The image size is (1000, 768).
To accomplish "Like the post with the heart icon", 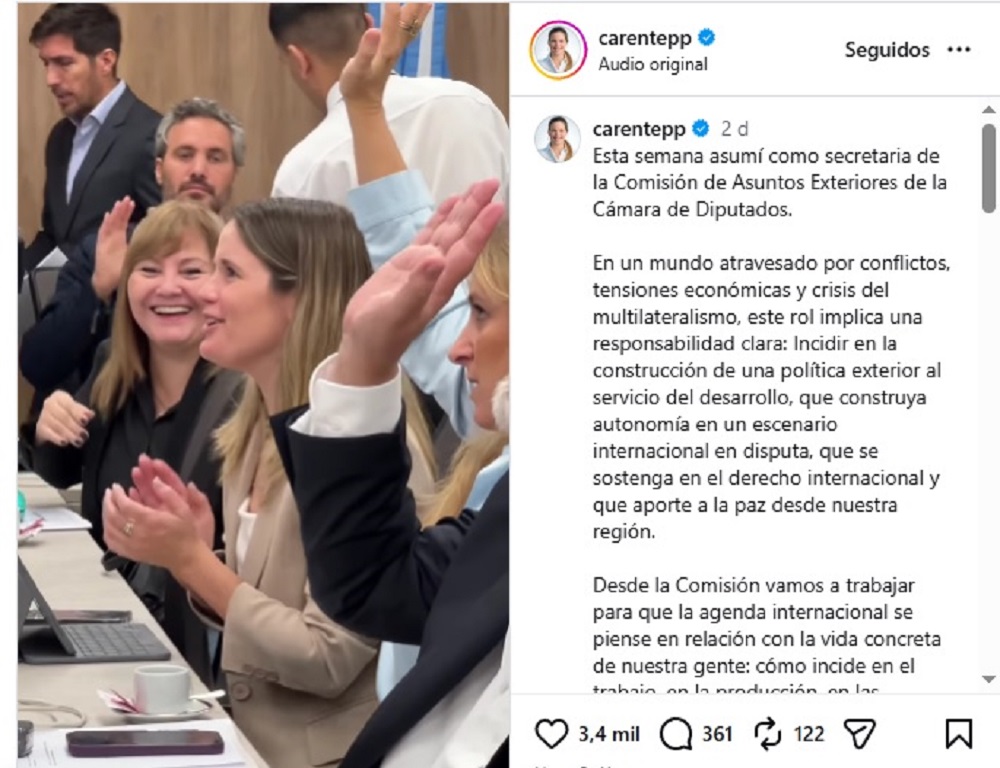I will tap(551, 734).
